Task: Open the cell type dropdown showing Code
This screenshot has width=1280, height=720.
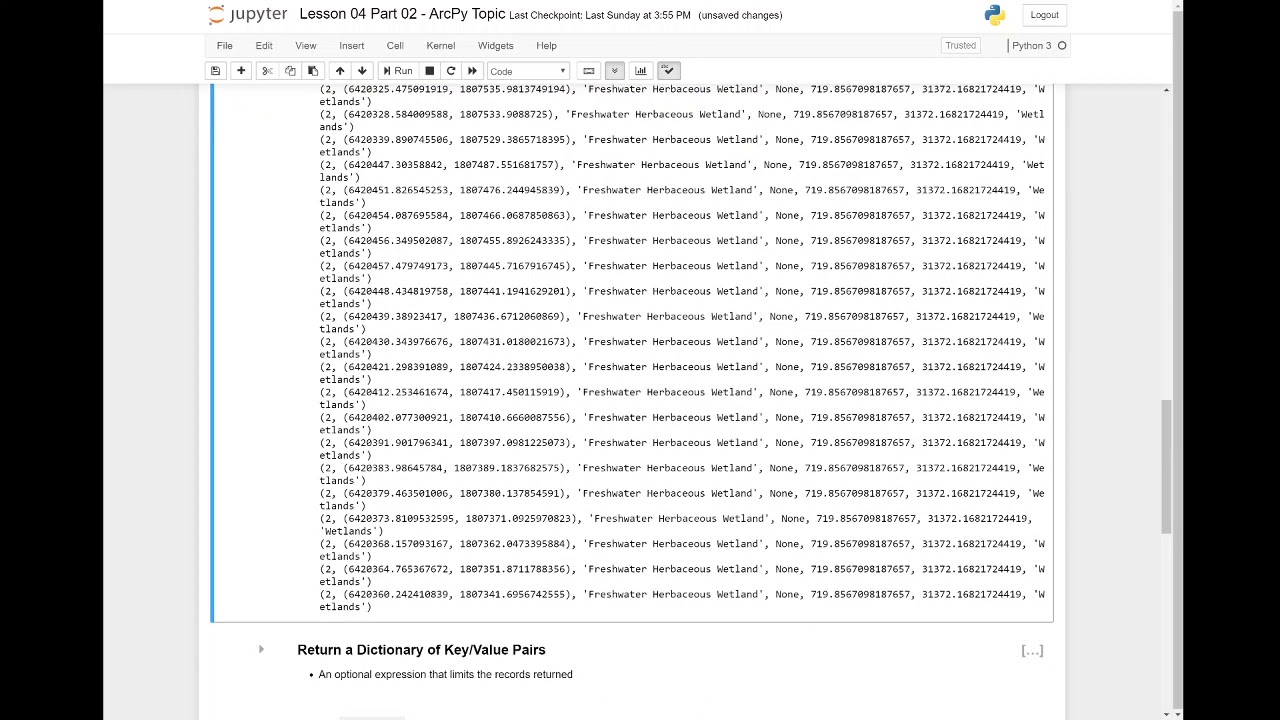Action: (527, 71)
